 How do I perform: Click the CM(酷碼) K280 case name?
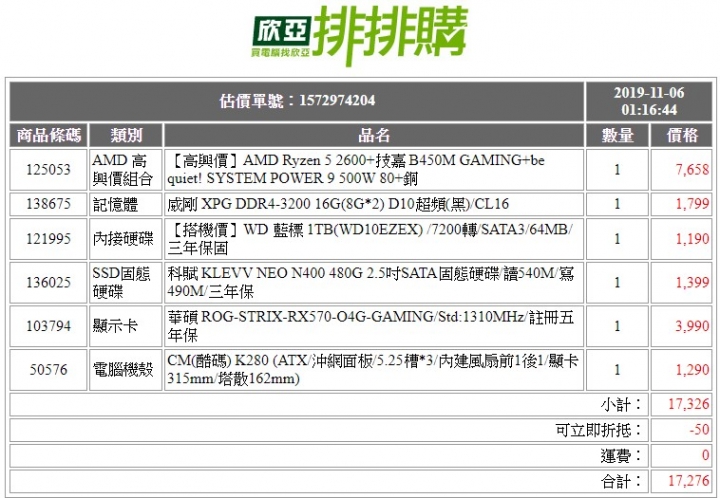(x=372, y=369)
